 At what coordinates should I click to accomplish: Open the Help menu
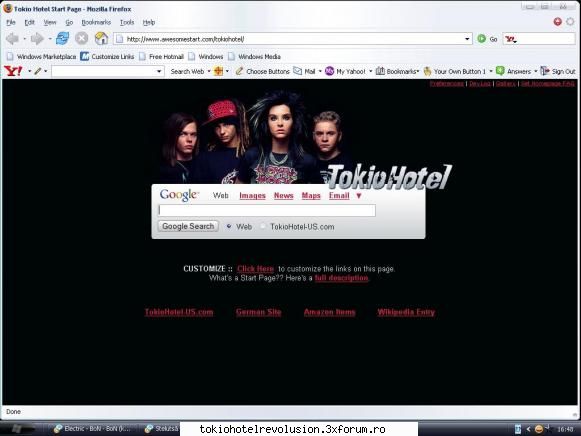pos(149,22)
